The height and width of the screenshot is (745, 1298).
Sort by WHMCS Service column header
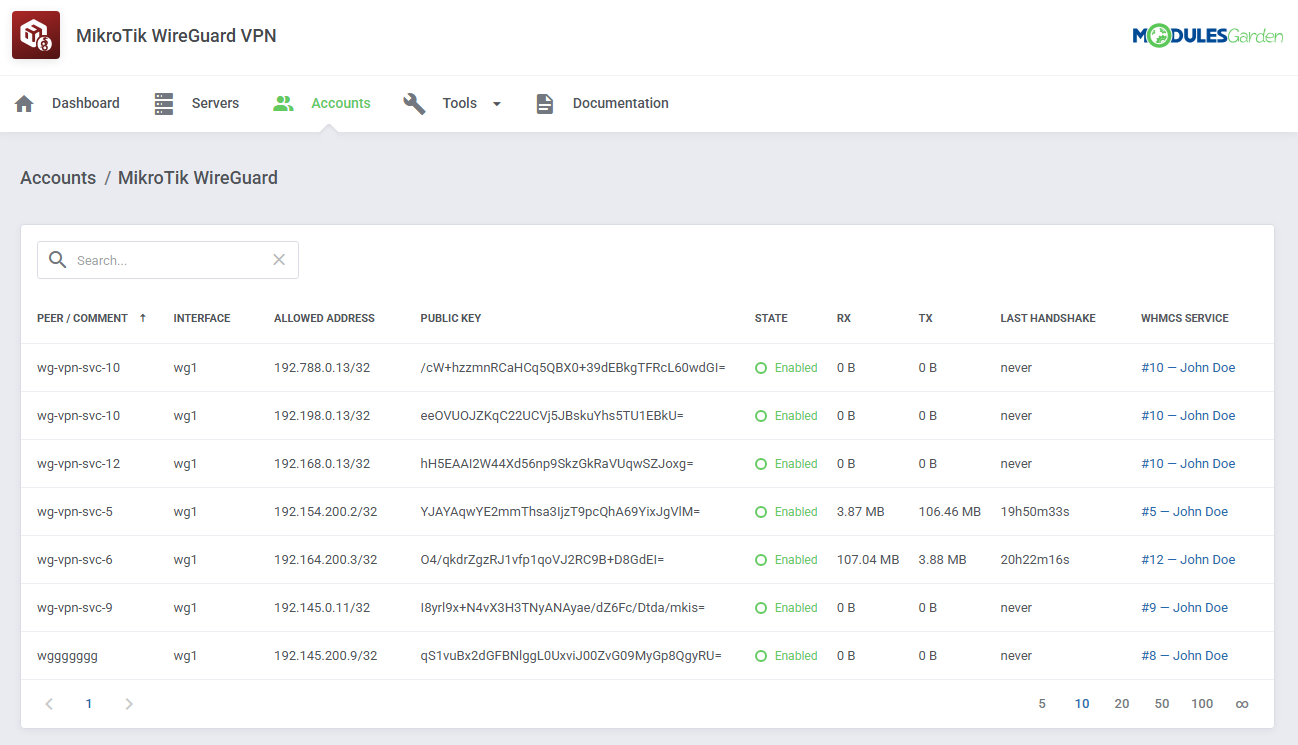(1185, 318)
